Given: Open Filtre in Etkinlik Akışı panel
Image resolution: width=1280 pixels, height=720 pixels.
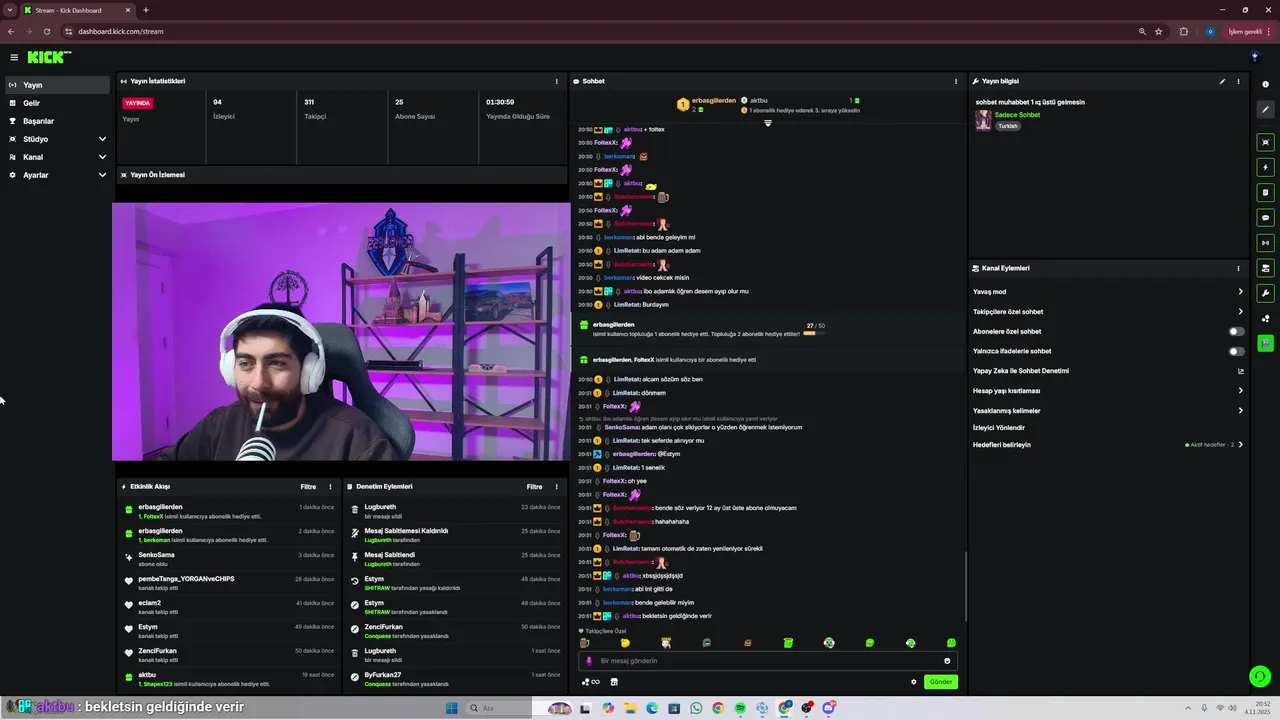Looking at the screenshot, I should tap(308, 487).
